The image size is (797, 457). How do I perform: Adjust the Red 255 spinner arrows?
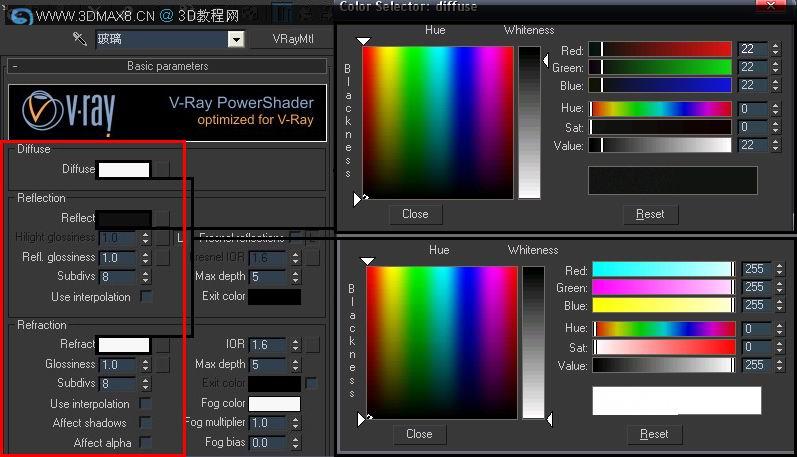(x=779, y=269)
